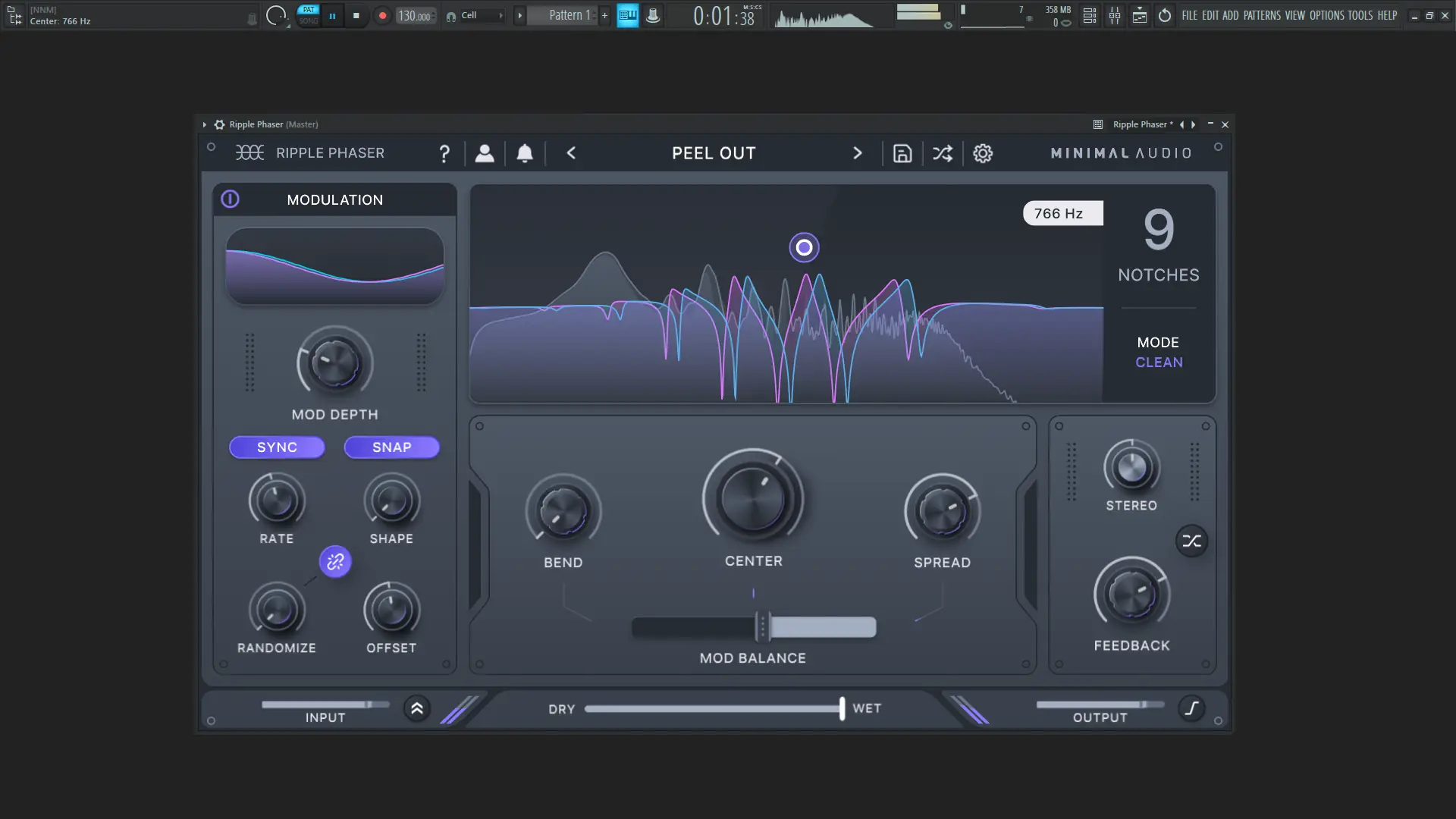
Task: Click the link icon between Rate and Offset
Action: 335,562
